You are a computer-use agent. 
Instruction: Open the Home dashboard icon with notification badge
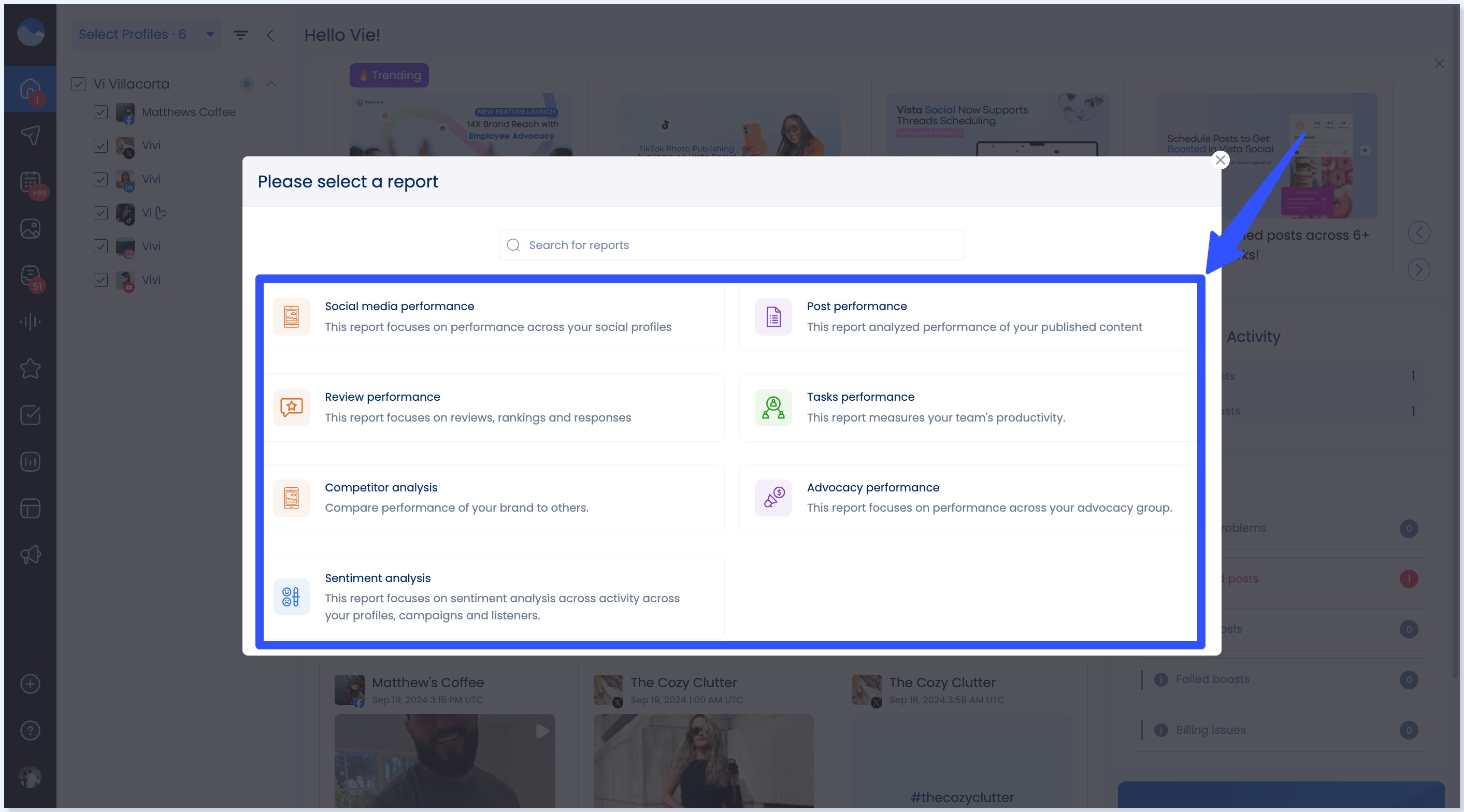30,86
